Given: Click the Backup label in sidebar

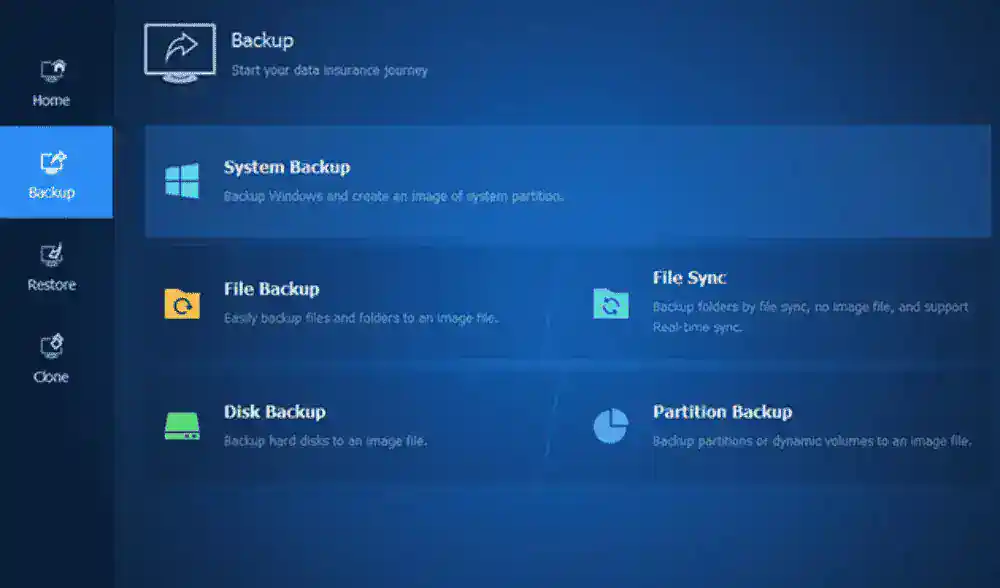Looking at the screenshot, I should coord(52,192).
